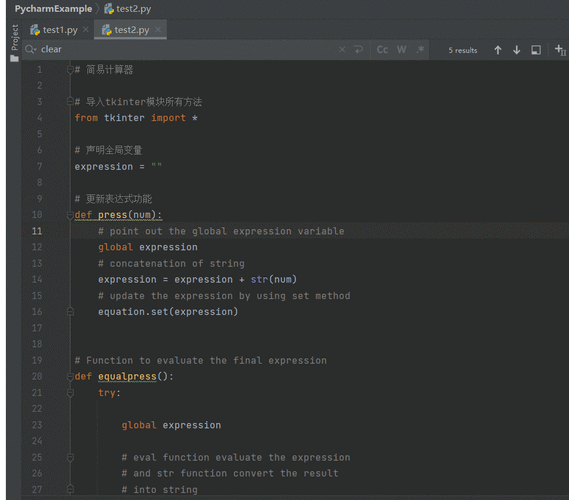Collapse the try block fold marker
Image resolution: width=569 pixels, height=500 pixels.
click(70, 393)
